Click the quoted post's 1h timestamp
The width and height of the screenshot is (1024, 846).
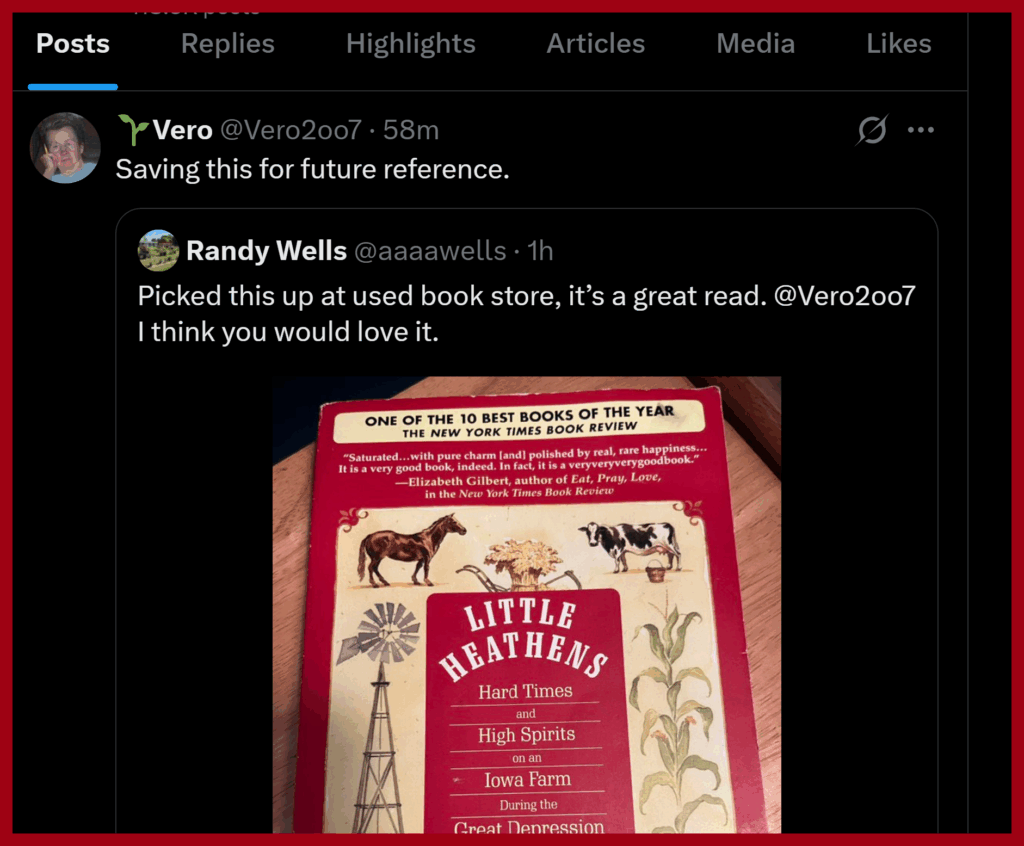[x=540, y=251]
